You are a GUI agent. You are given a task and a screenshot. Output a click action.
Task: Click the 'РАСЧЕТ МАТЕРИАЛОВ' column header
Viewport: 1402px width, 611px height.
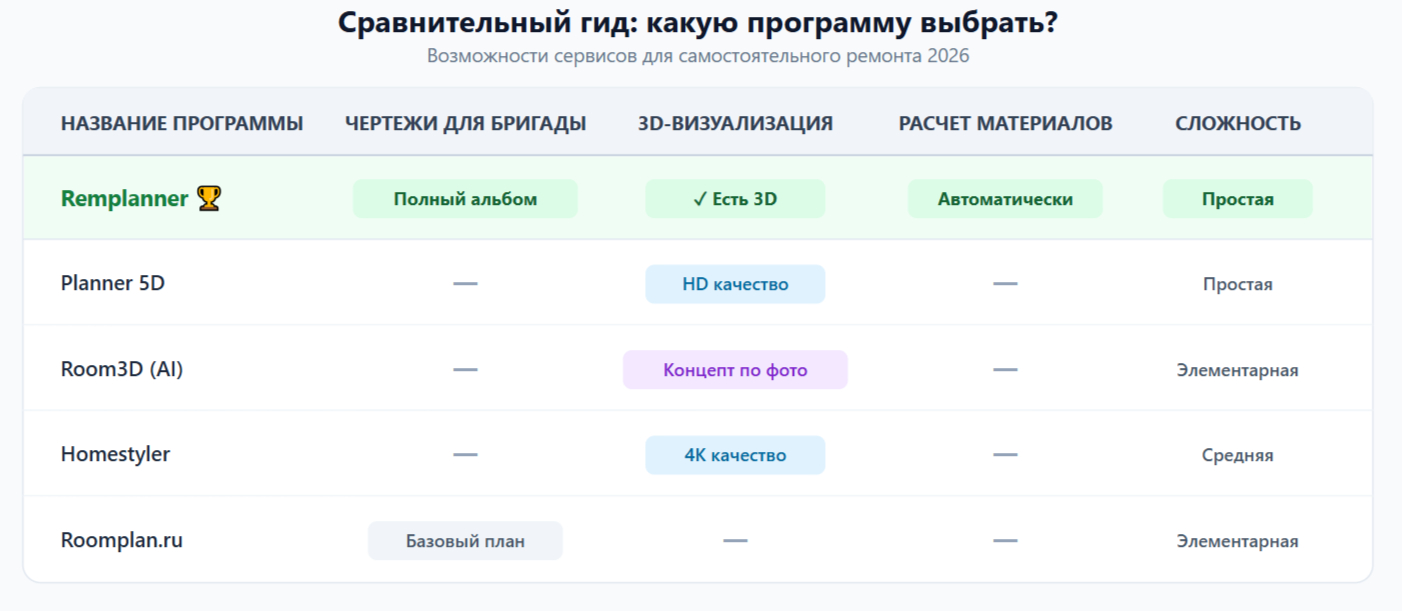tap(1005, 123)
